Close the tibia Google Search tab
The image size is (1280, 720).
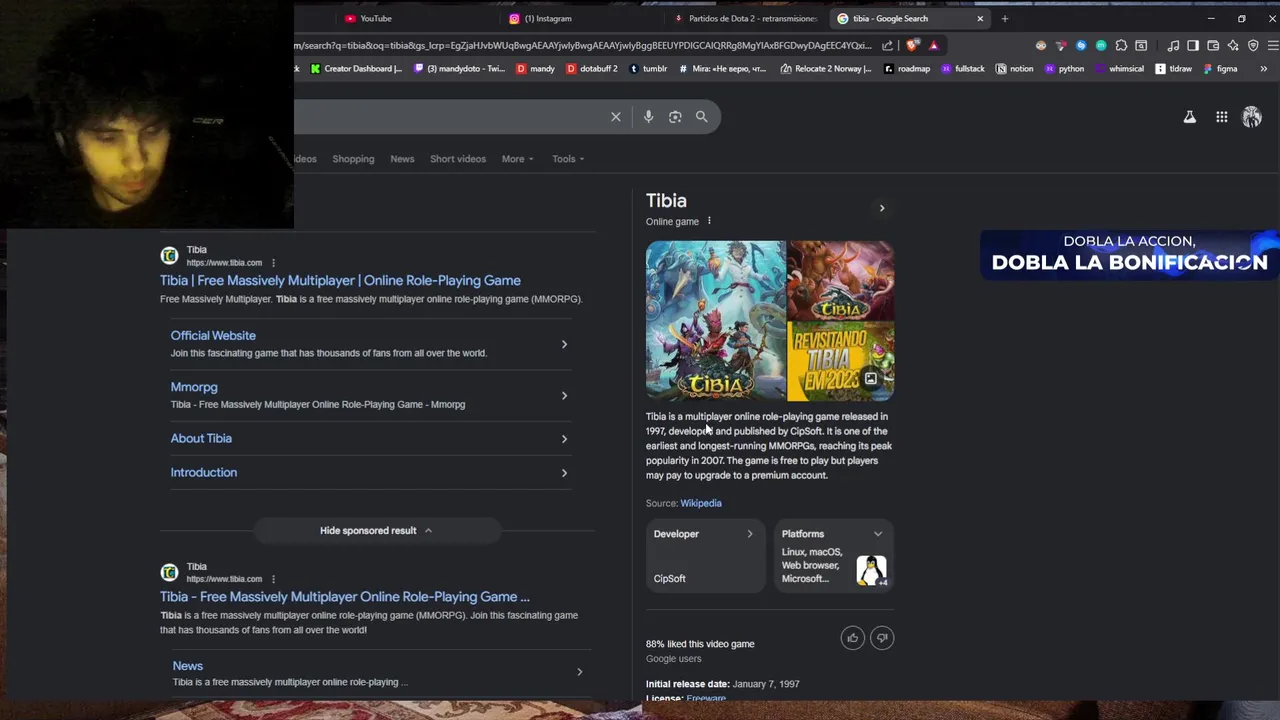980,18
